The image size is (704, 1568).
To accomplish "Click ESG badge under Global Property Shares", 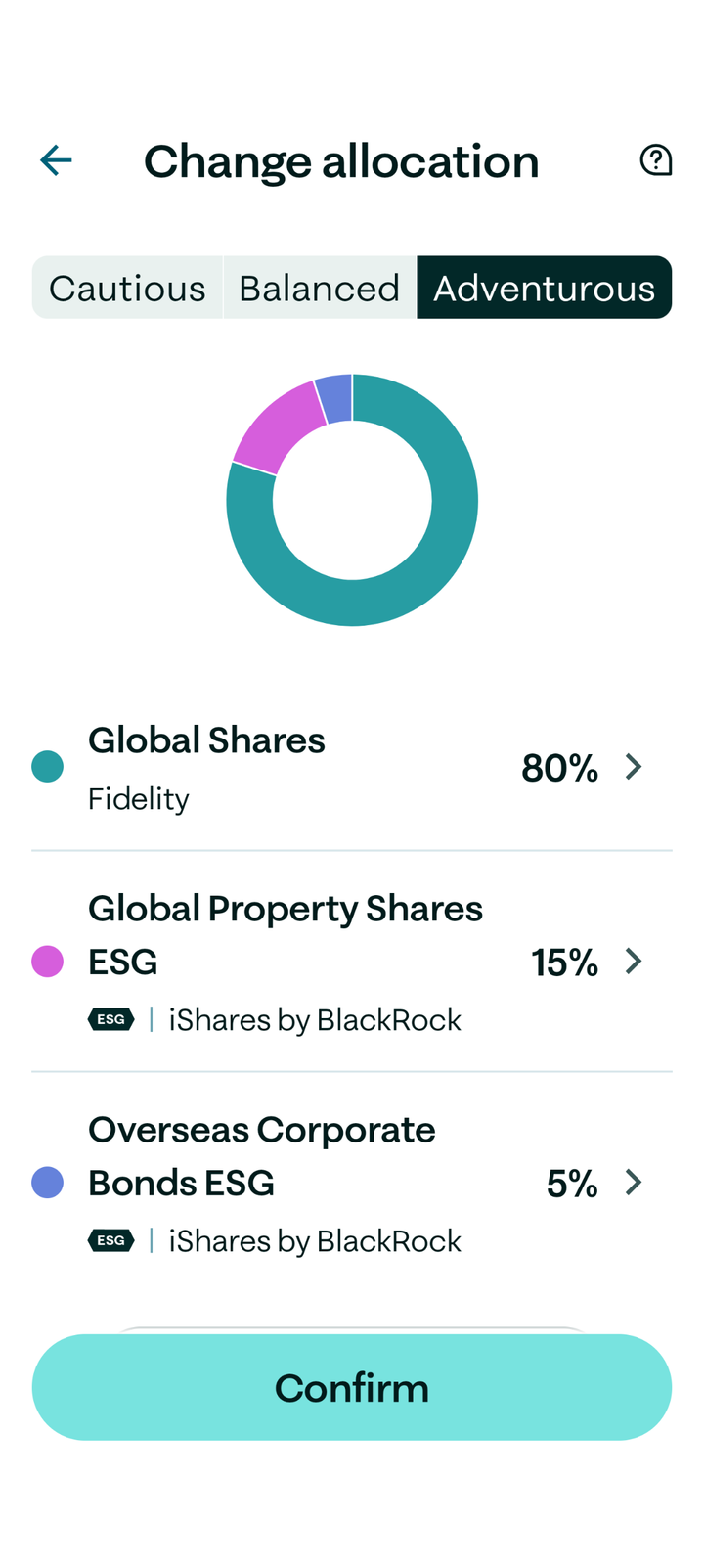I will [x=110, y=1019].
